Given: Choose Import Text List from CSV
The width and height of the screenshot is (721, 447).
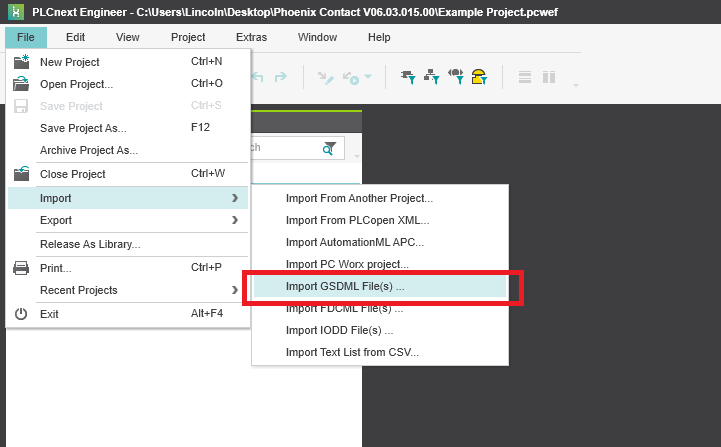Looking at the screenshot, I should (352, 352).
